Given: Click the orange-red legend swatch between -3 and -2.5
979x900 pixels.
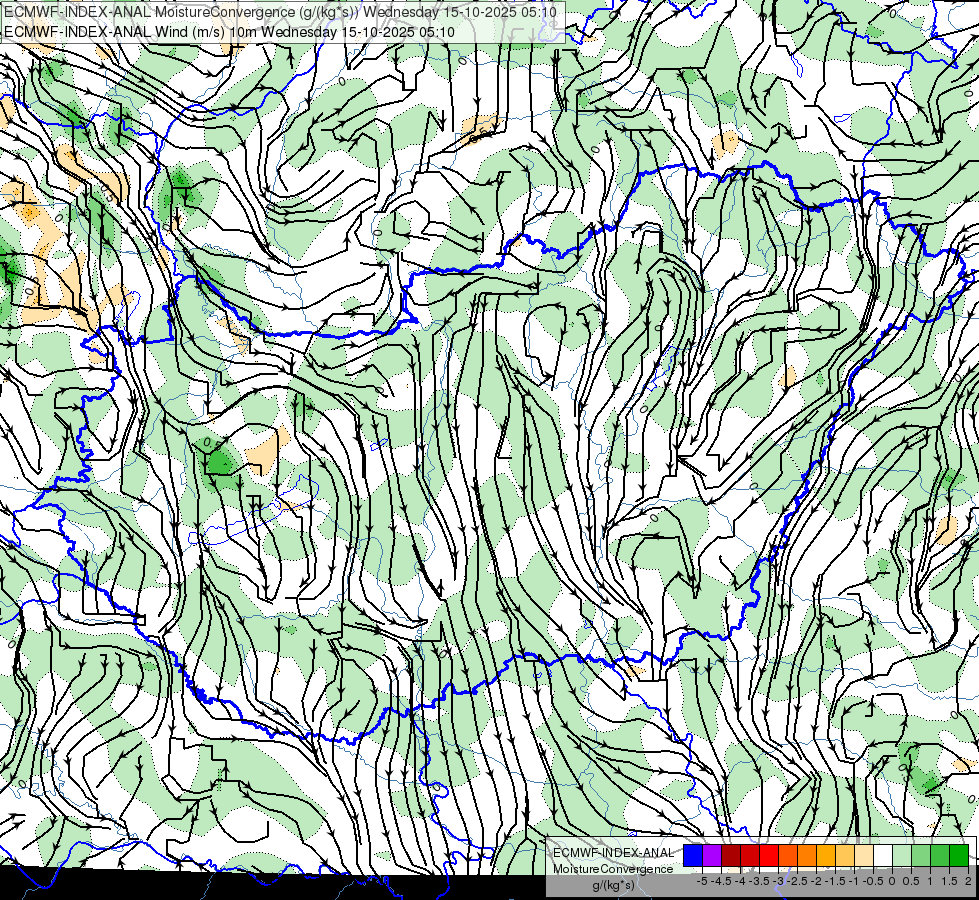Looking at the screenshot, I should (x=788, y=856).
